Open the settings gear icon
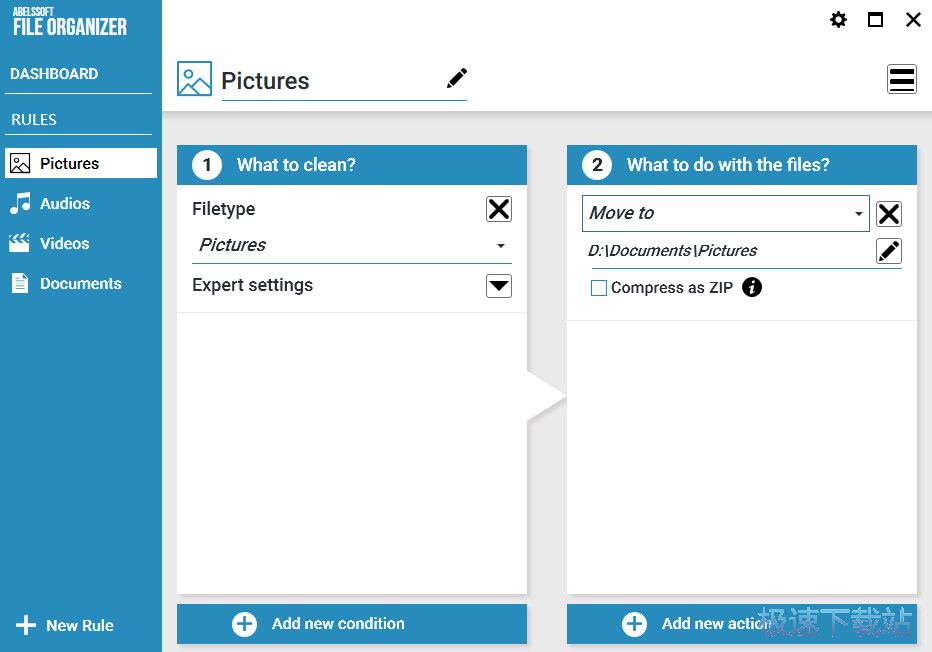932x652 pixels. pos(839,20)
